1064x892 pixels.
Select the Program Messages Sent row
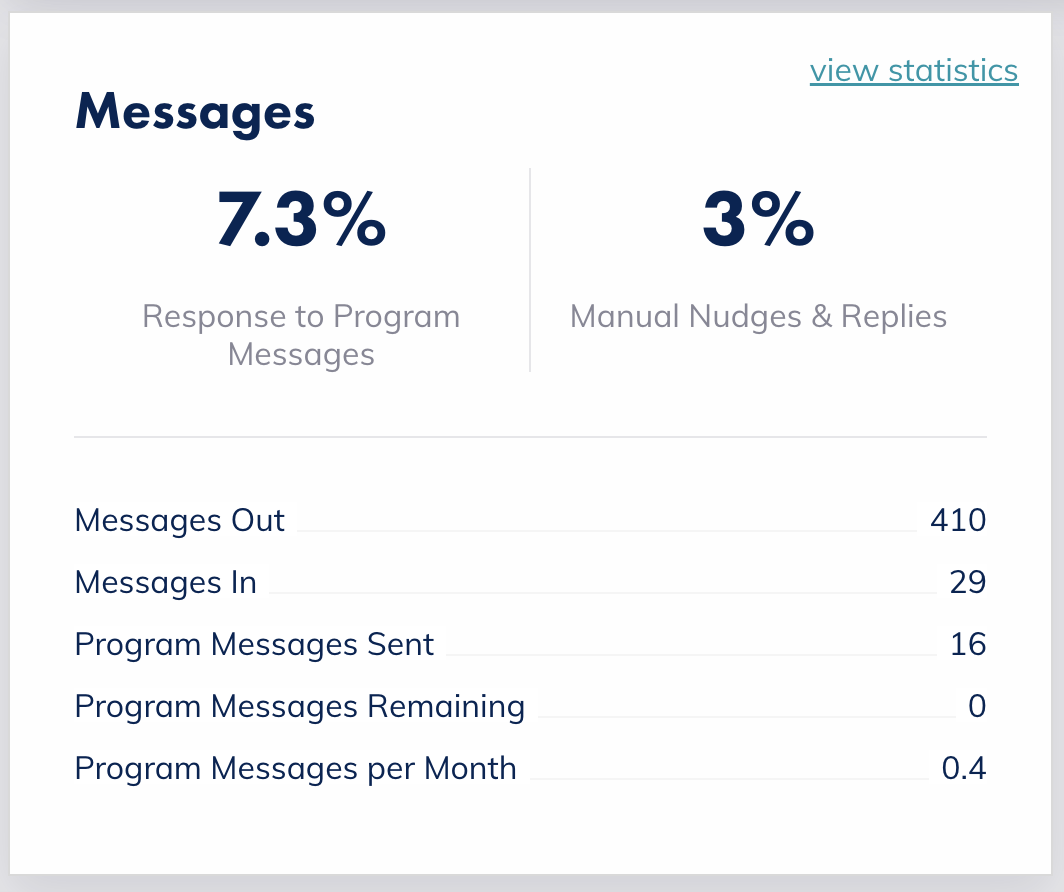254,645
